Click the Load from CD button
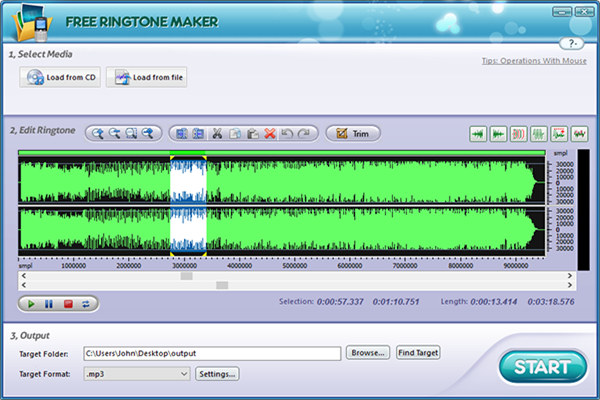Viewport: 600px width, 400px height. [x=60, y=77]
